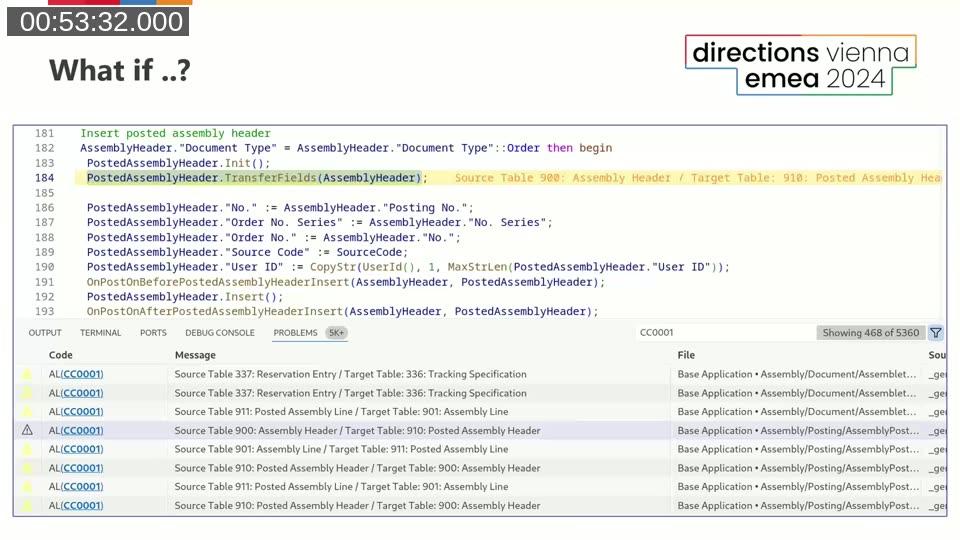Open the PORTS panel tab
This screenshot has height=540, width=960.
[x=153, y=332]
